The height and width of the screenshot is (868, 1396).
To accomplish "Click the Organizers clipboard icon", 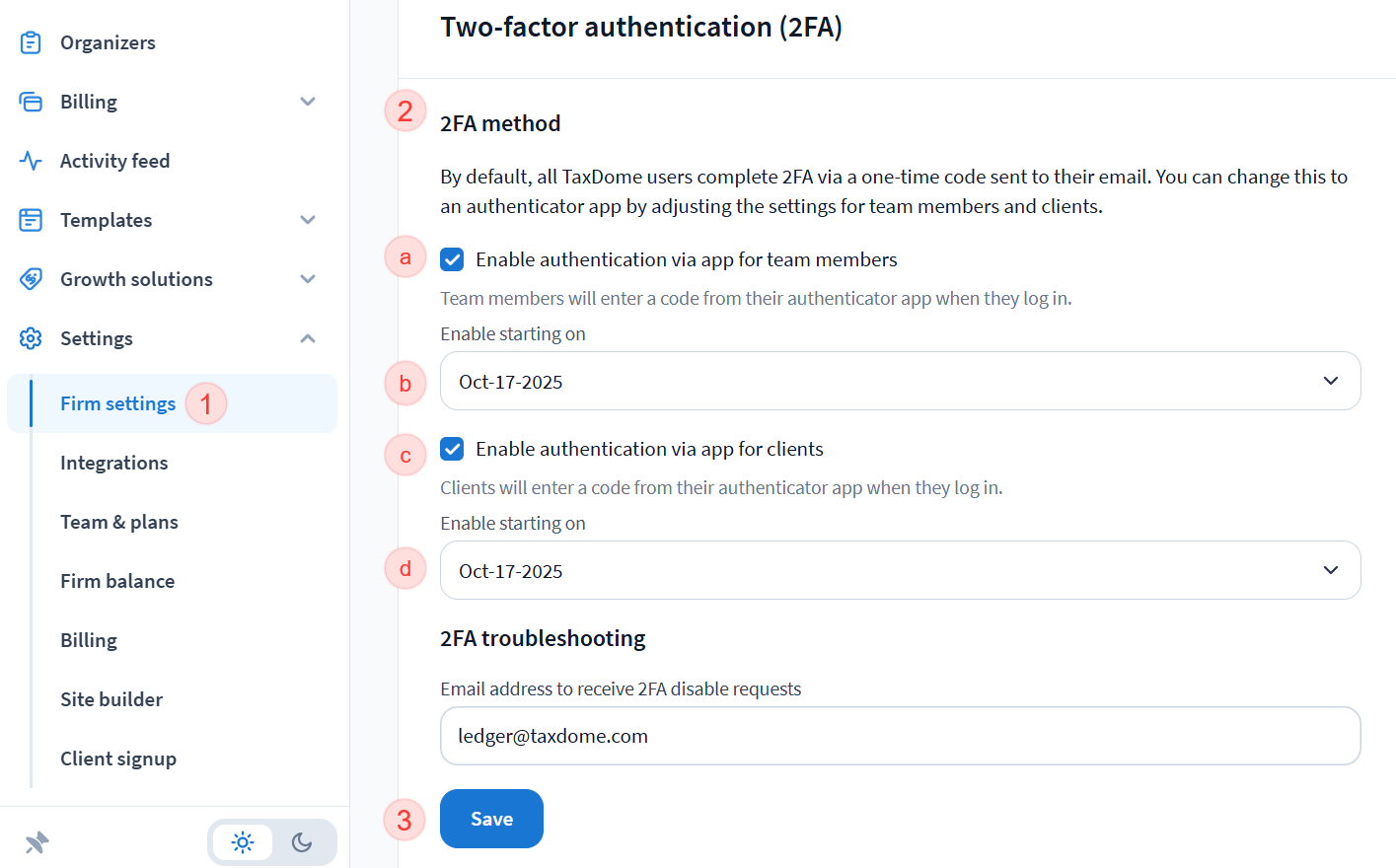I will [x=31, y=42].
